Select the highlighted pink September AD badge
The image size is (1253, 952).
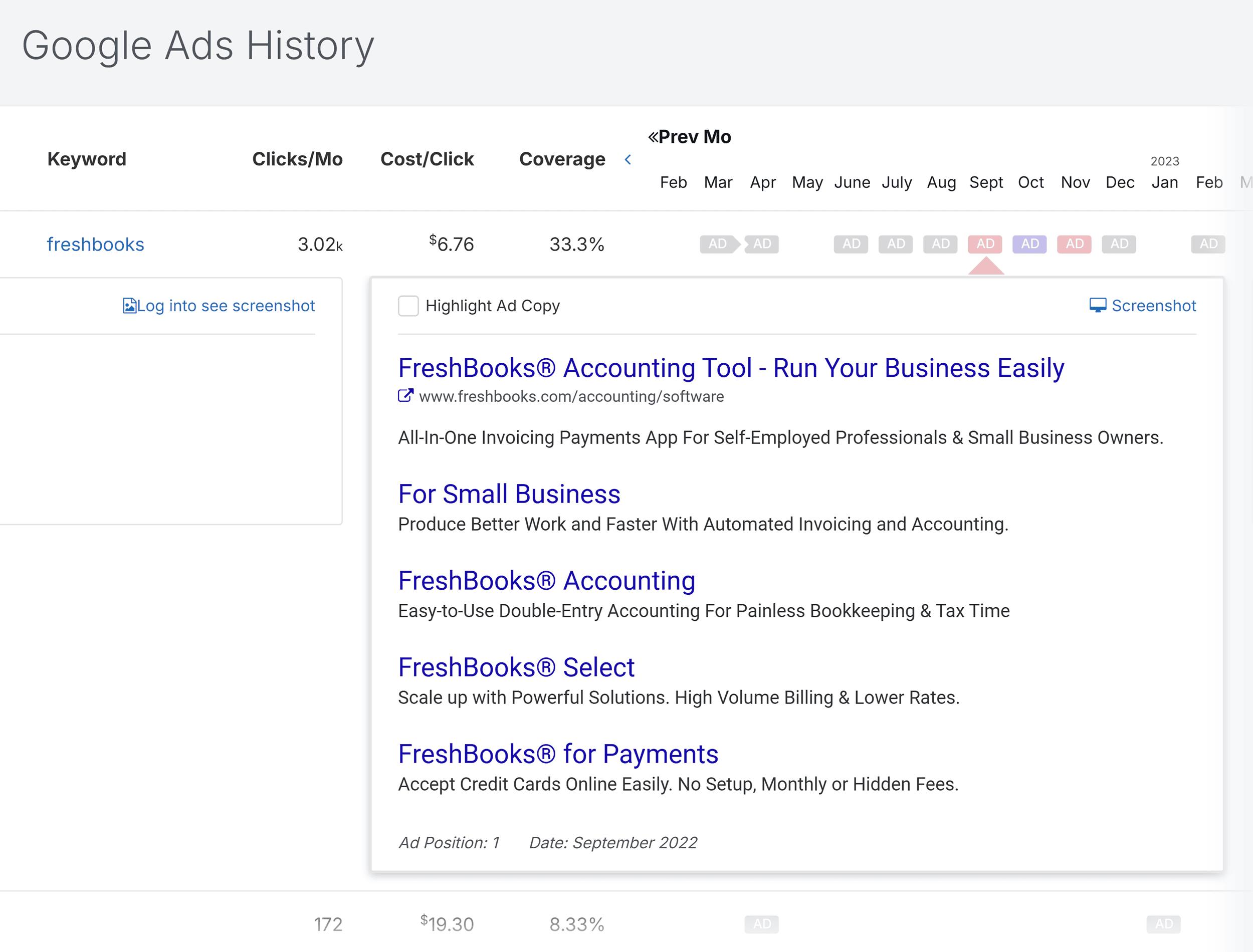(985, 244)
